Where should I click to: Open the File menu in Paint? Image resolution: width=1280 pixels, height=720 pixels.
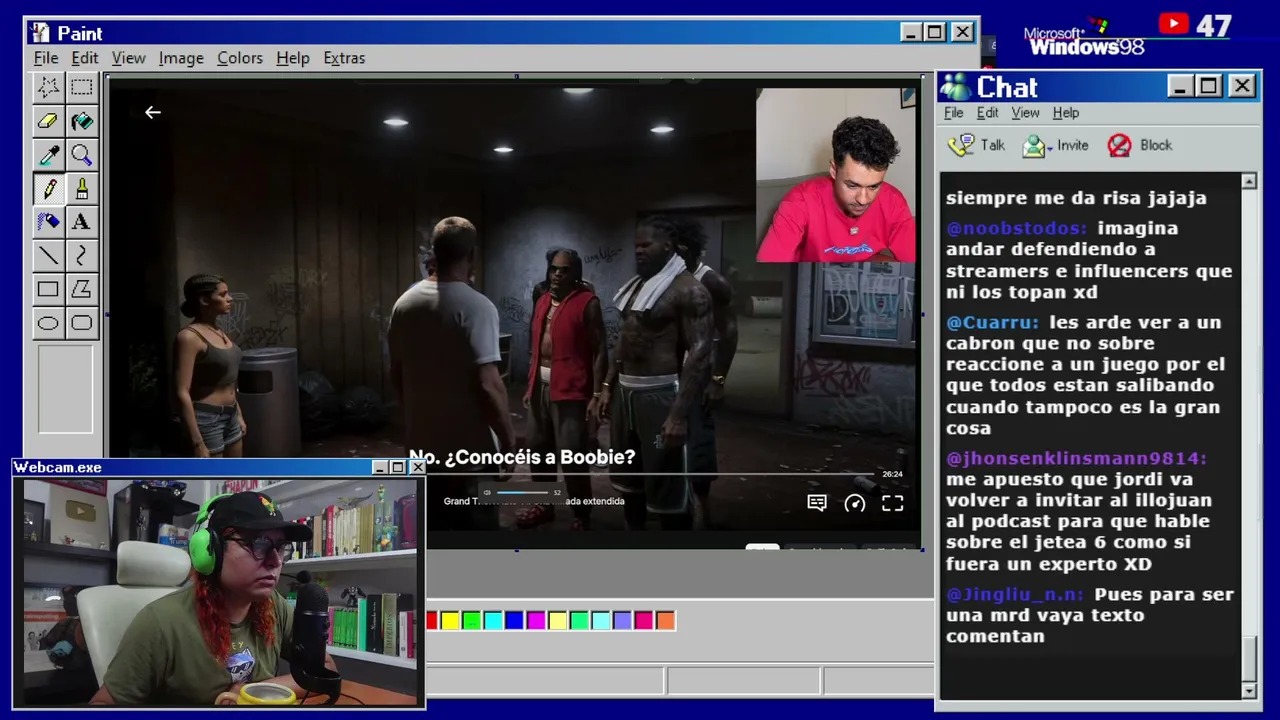[x=46, y=58]
